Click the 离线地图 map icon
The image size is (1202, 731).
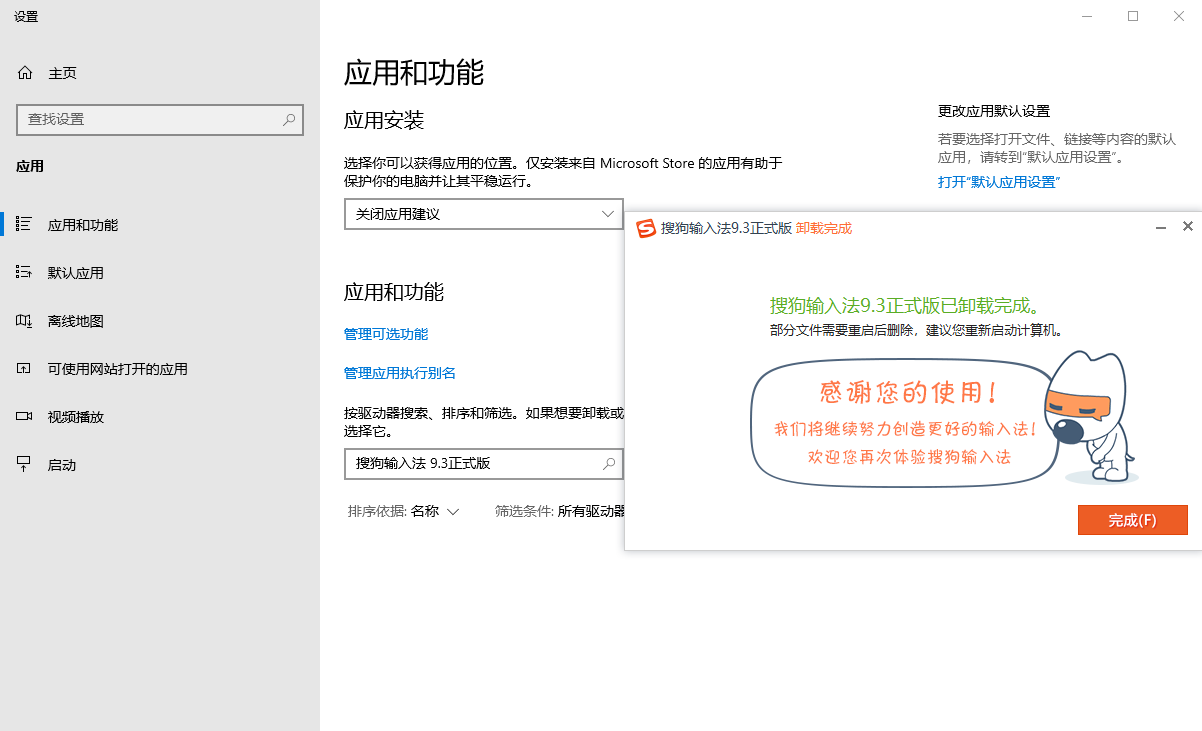25,321
